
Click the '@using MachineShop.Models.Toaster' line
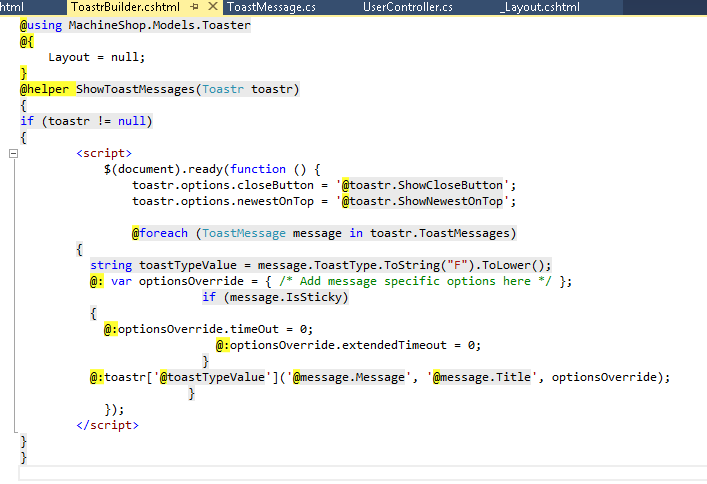[x=135, y=25]
